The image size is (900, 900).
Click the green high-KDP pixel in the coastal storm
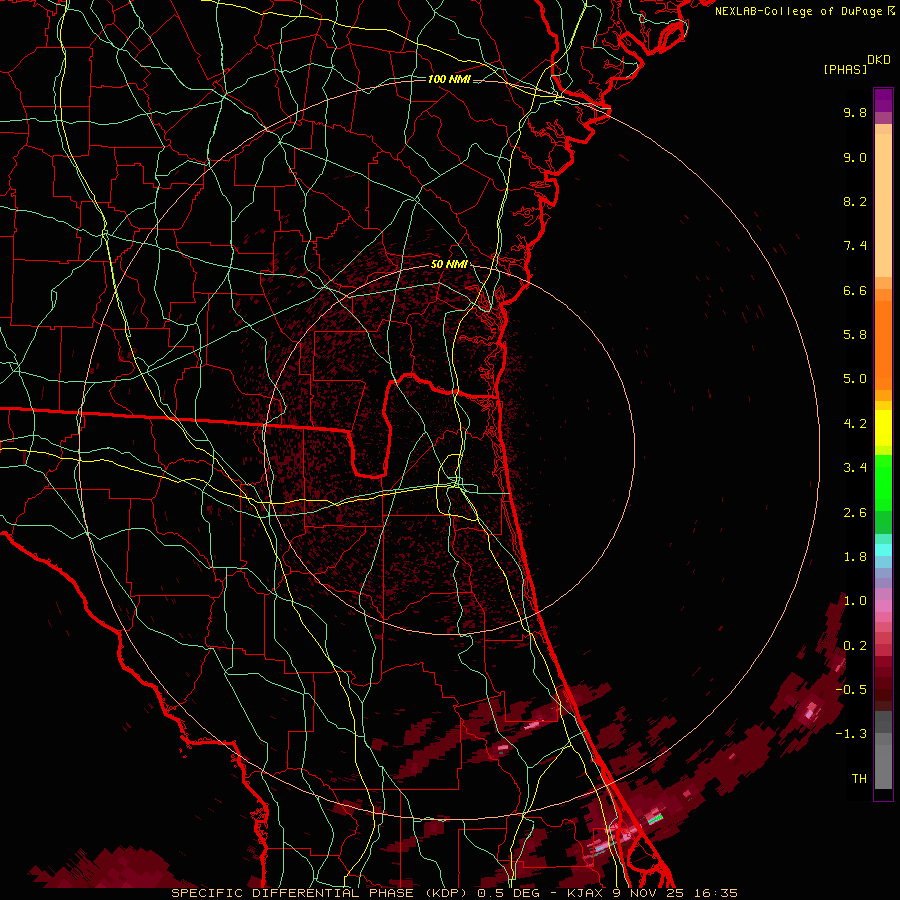(x=655, y=819)
